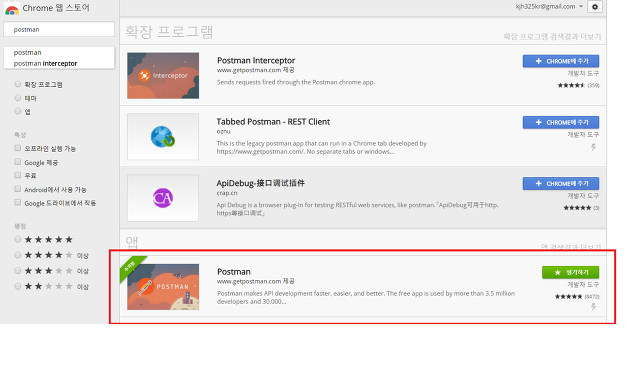Select the 확장 프로그램 radio filter
Image resolution: width=630 pixels, height=386 pixels.
click(18, 84)
